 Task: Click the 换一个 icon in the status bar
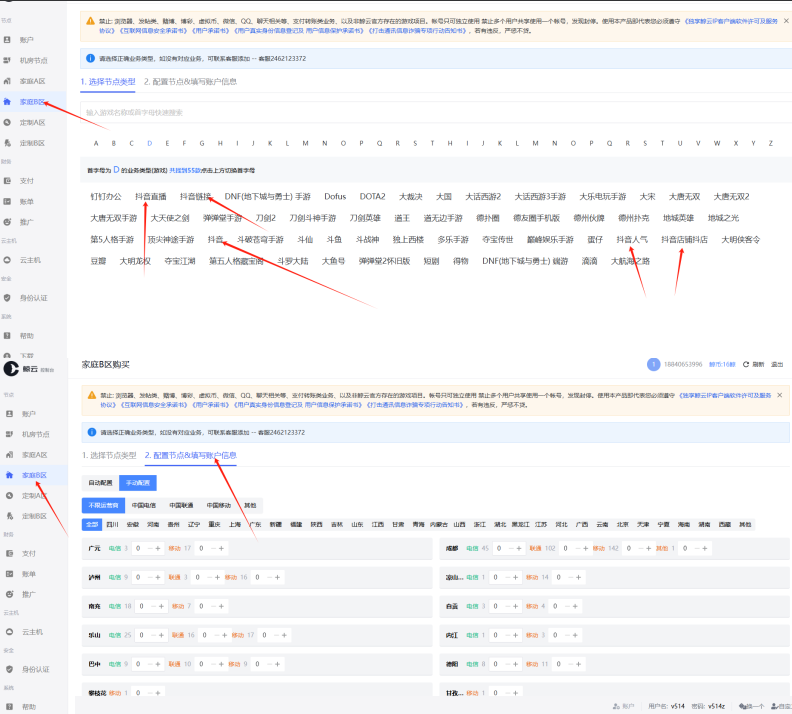[x=742, y=706]
